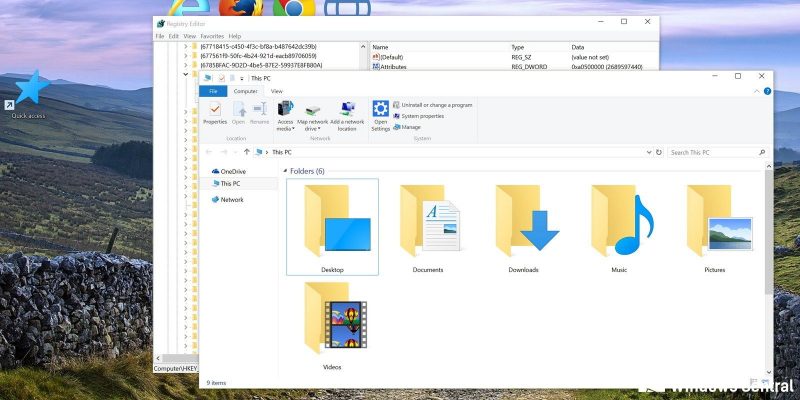This screenshot has height=400, width=800.
Task: Open the Downloads folder
Action: point(523,222)
